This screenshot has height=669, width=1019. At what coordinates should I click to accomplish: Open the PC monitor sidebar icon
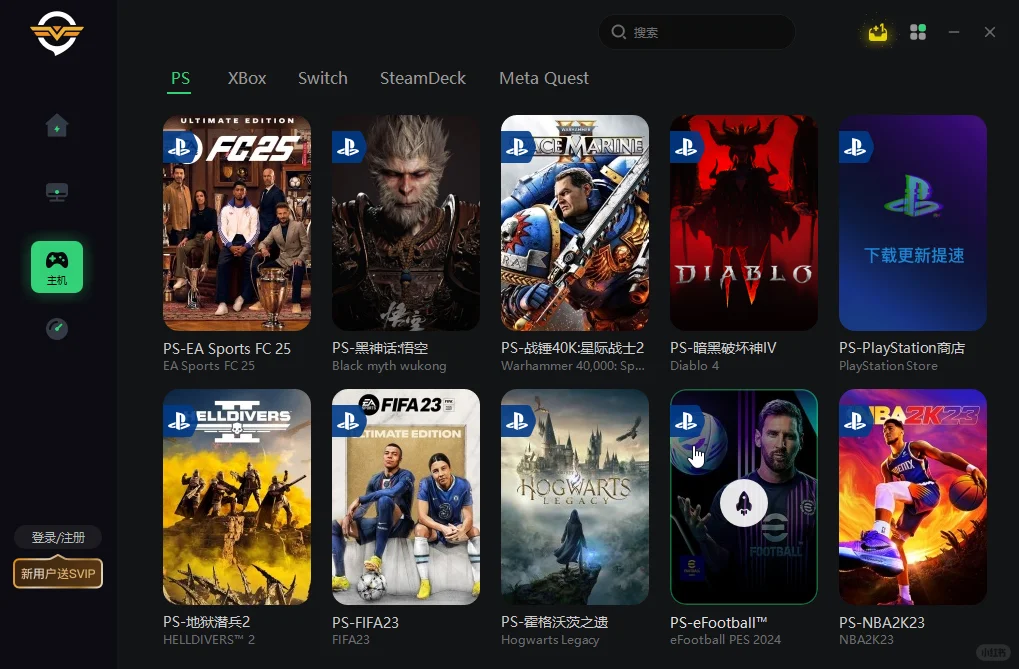pos(57,192)
